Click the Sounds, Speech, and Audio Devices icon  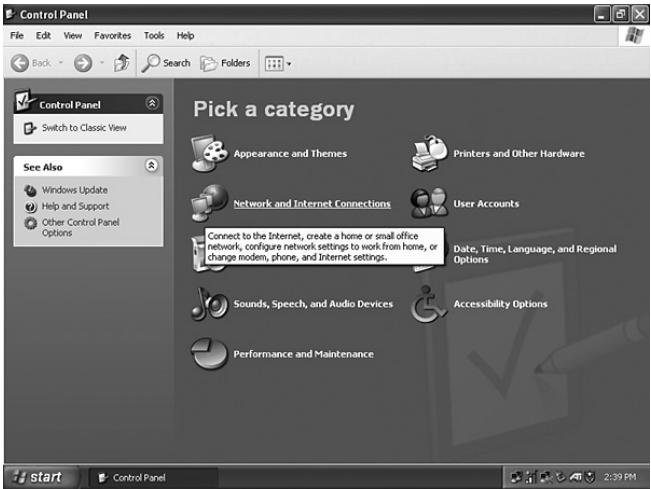209,304
